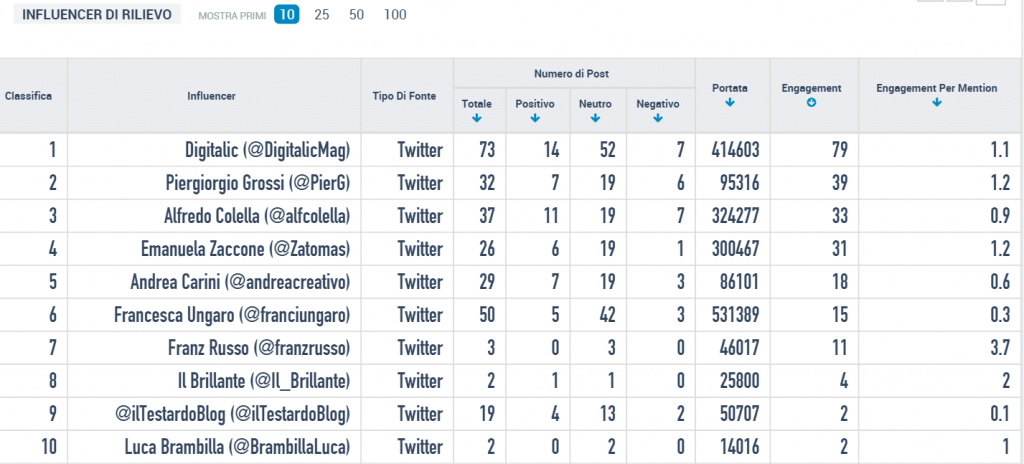The width and height of the screenshot is (1024, 464).
Task: Sort by Positivo column arrow
Action: (x=535, y=118)
